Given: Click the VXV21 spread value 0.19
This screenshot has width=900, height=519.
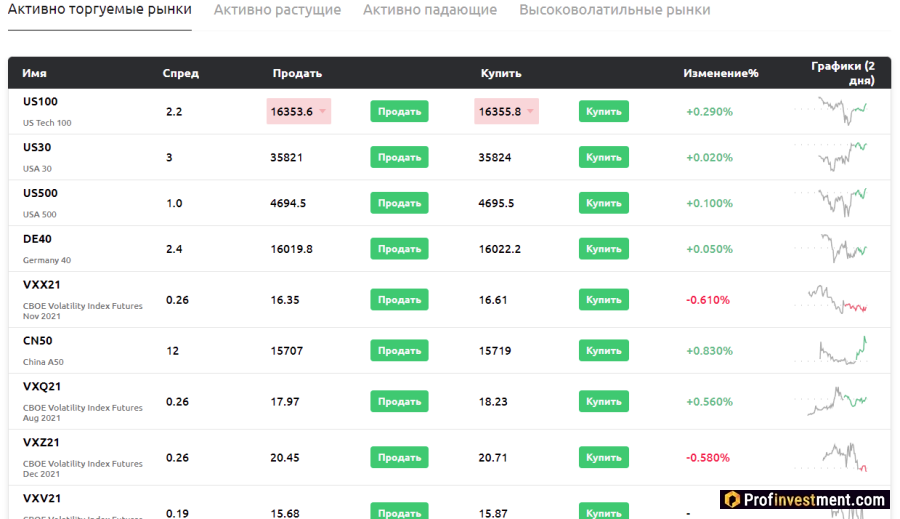Looking at the screenshot, I should [x=177, y=513].
